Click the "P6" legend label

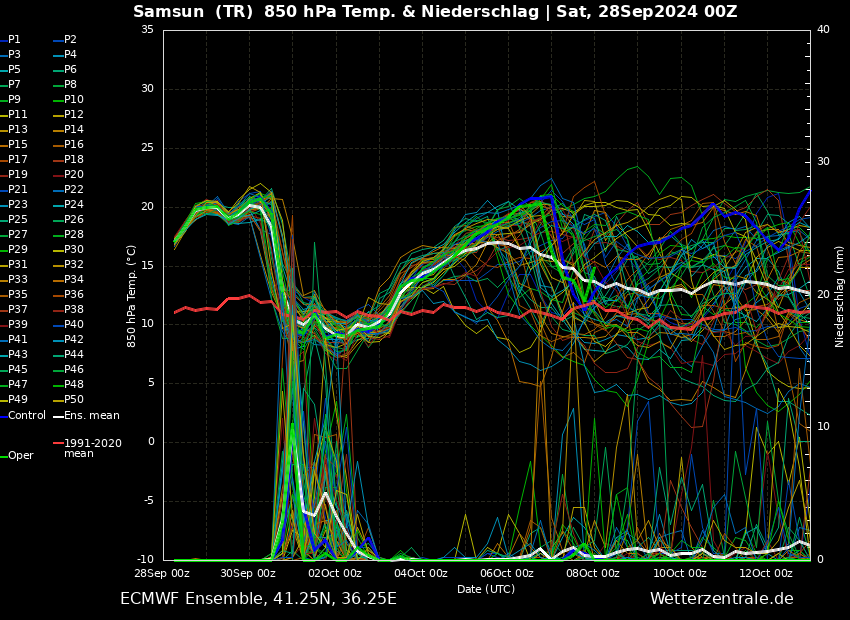coord(70,69)
